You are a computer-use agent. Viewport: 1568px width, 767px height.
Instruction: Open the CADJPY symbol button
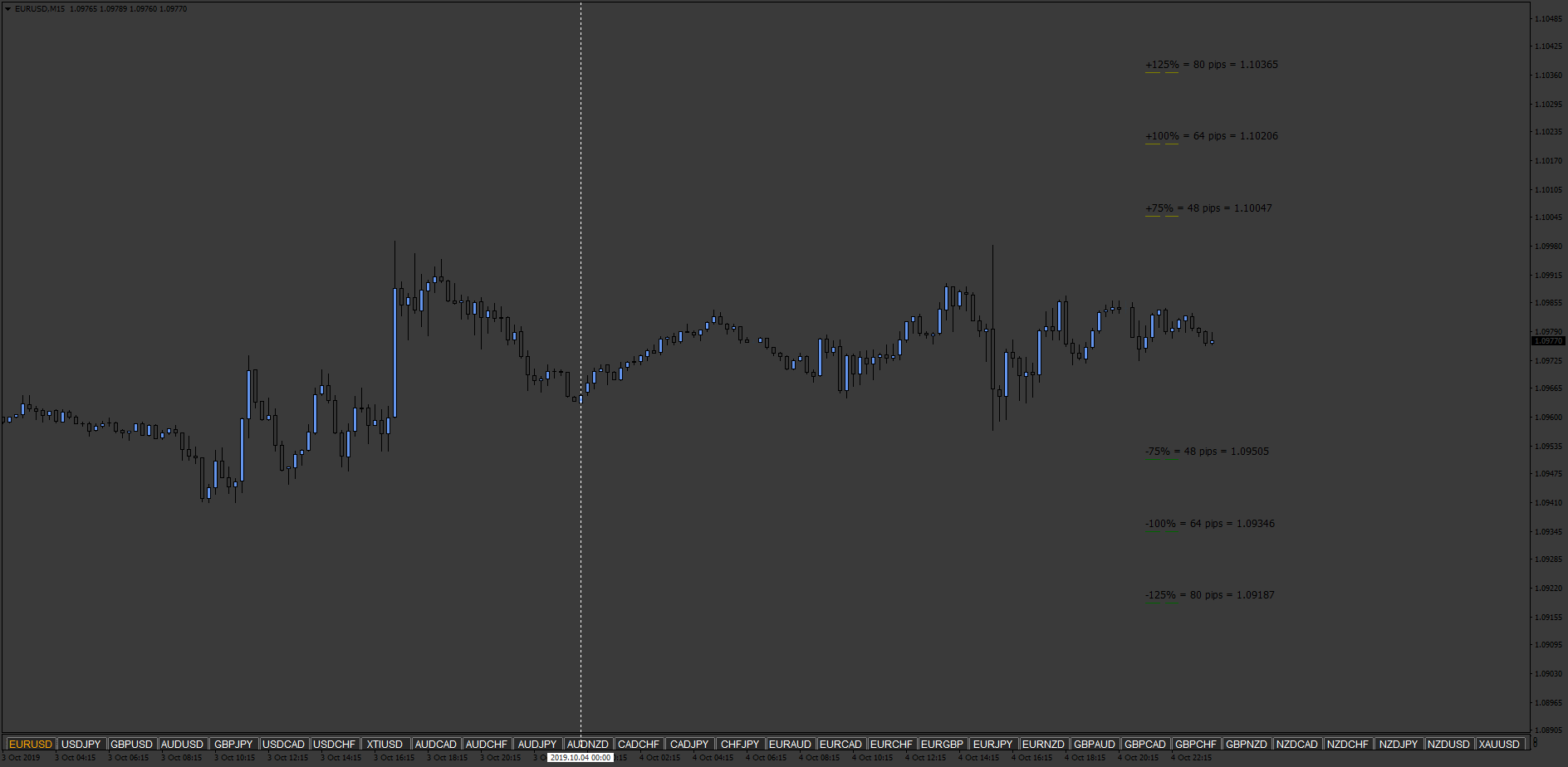pyautogui.click(x=689, y=745)
